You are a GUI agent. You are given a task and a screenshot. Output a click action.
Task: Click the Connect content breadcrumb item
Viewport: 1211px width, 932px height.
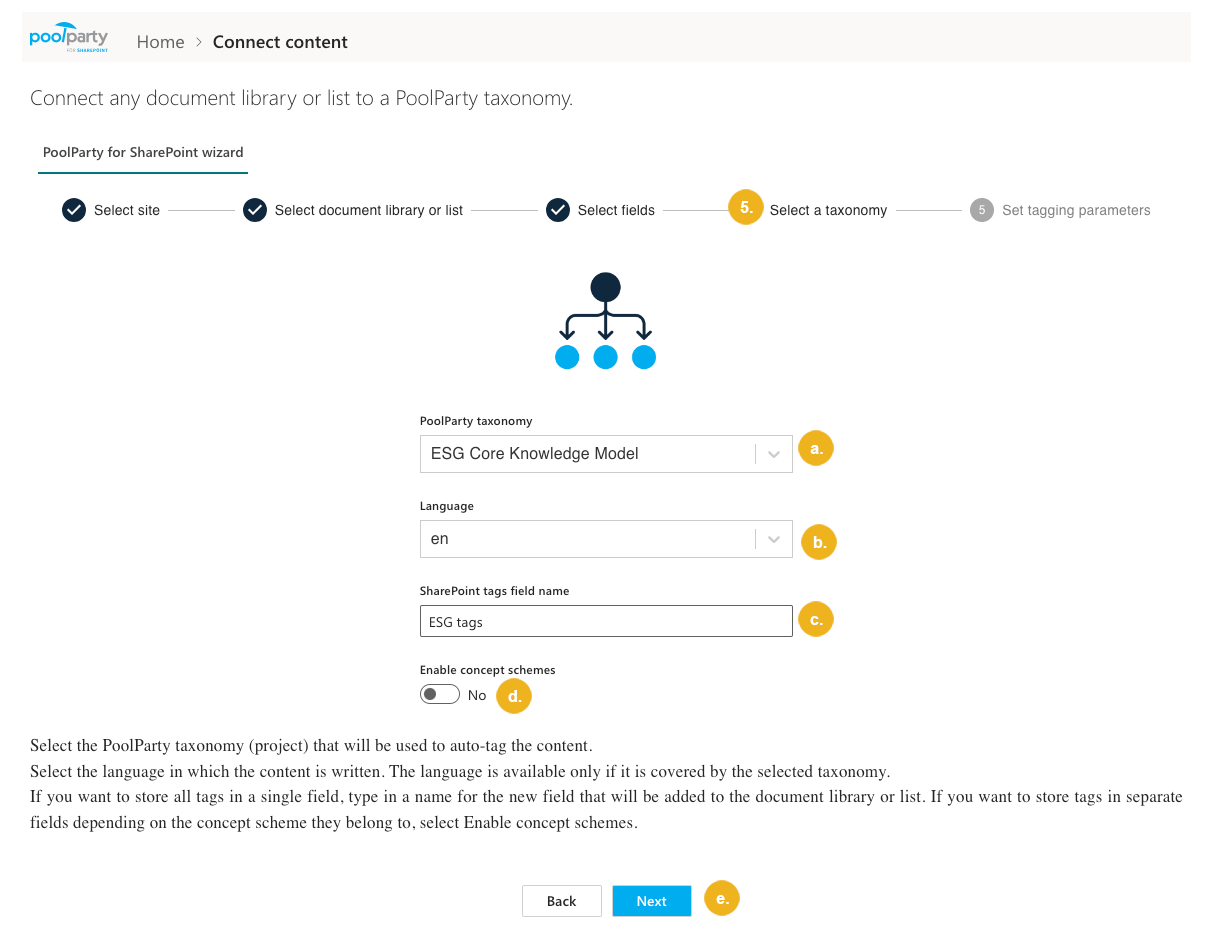click(280, 42)
